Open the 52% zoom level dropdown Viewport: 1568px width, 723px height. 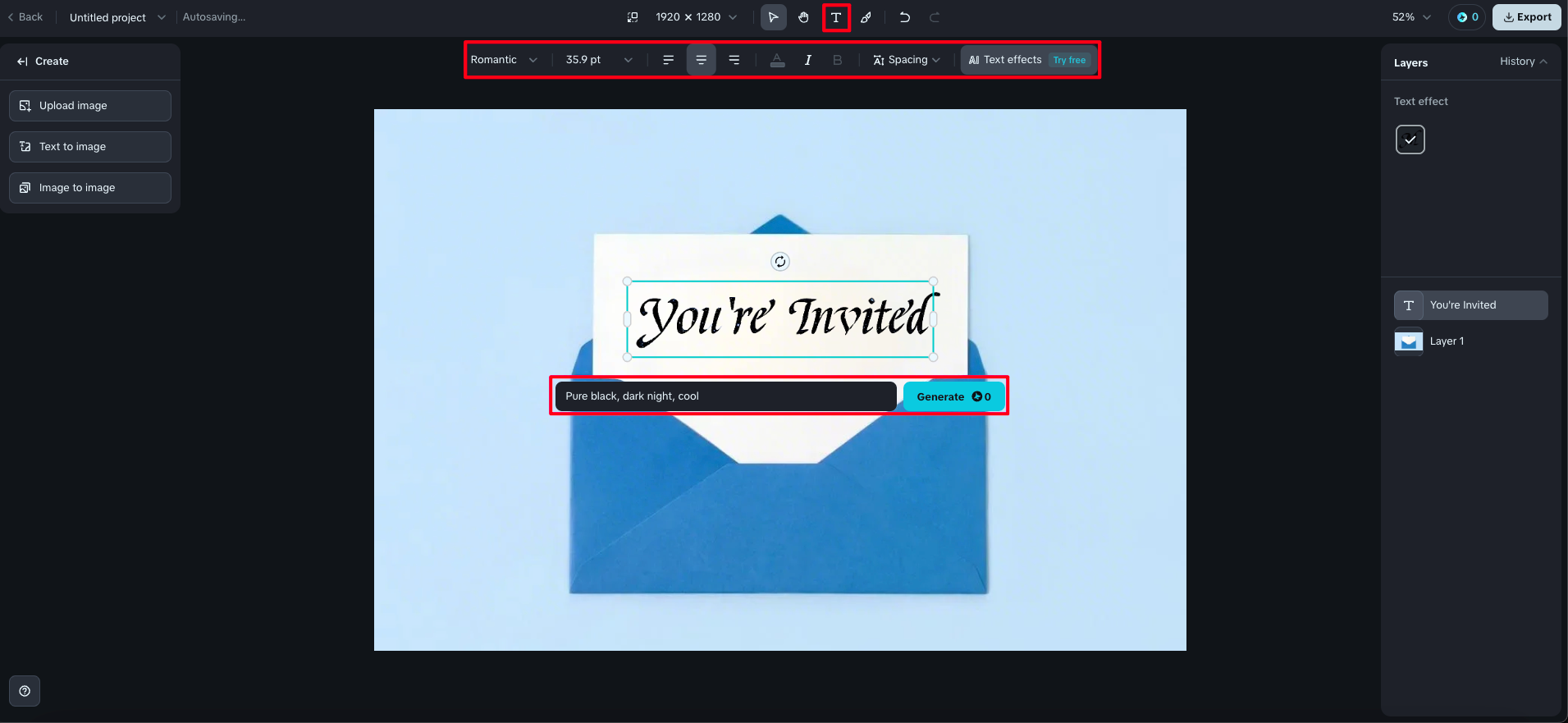pos(1411,17)
